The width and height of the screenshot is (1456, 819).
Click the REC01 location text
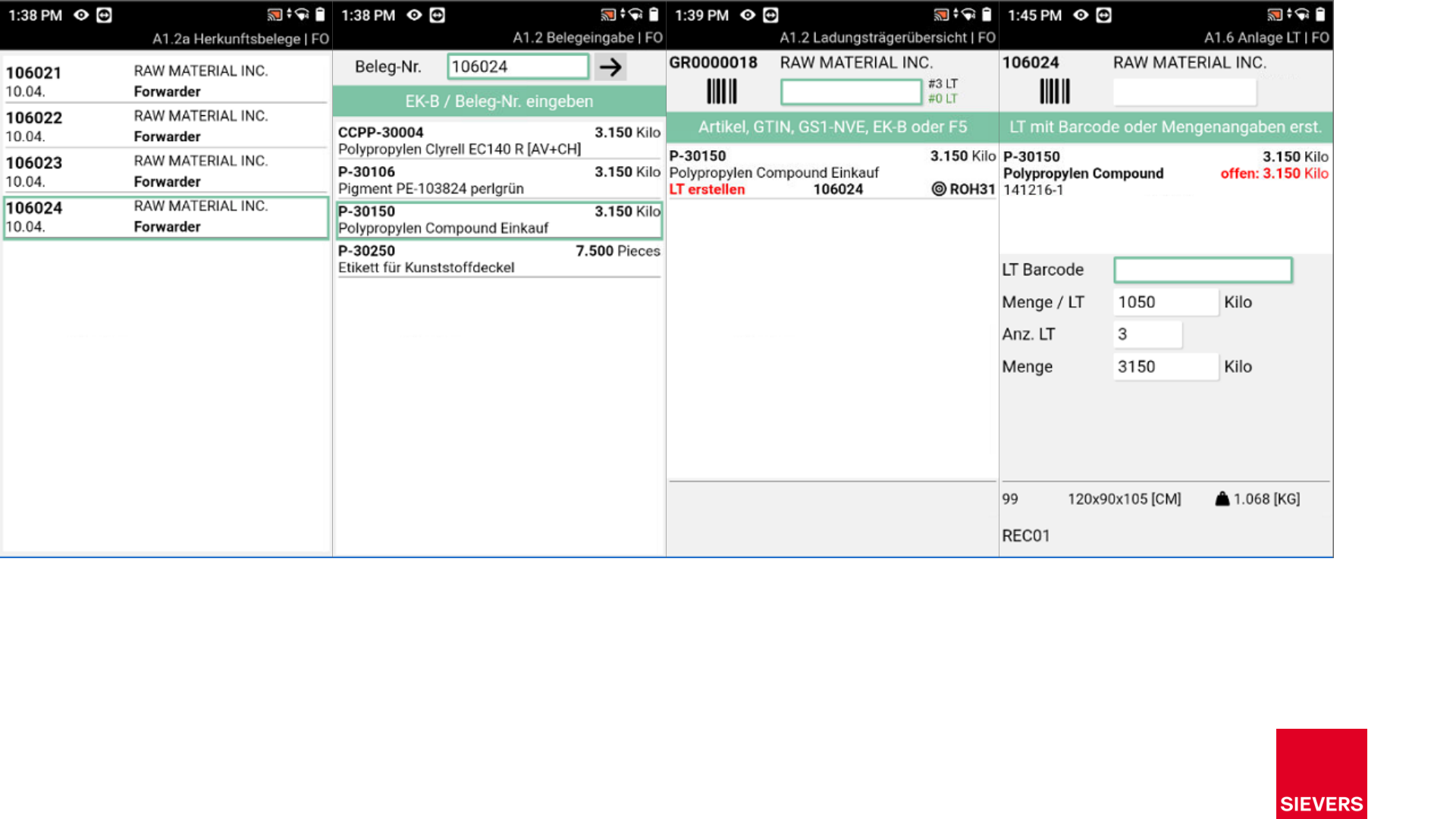click(1026, 535)
